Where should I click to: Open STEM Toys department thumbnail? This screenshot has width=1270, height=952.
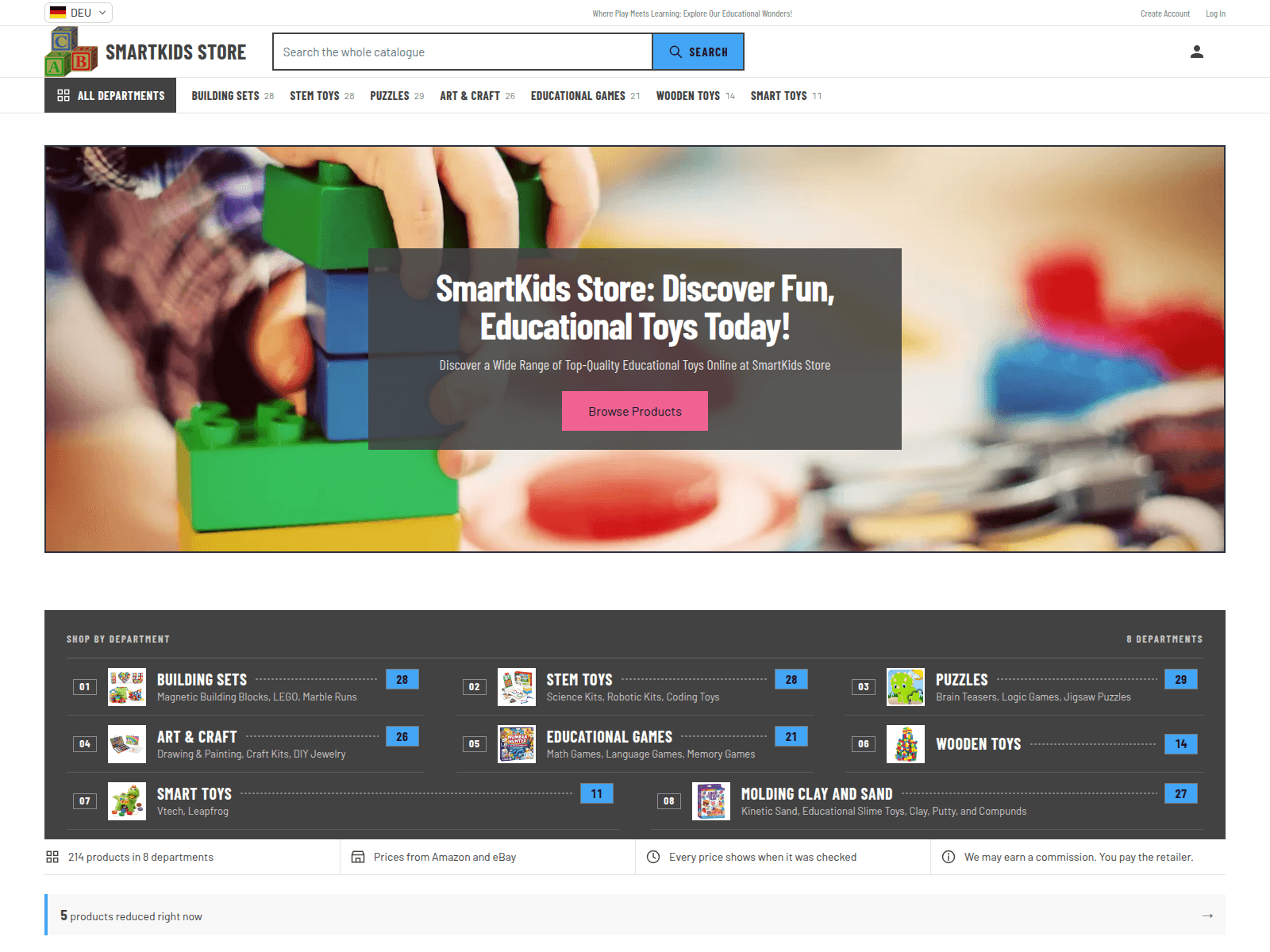tap(517, 687)
